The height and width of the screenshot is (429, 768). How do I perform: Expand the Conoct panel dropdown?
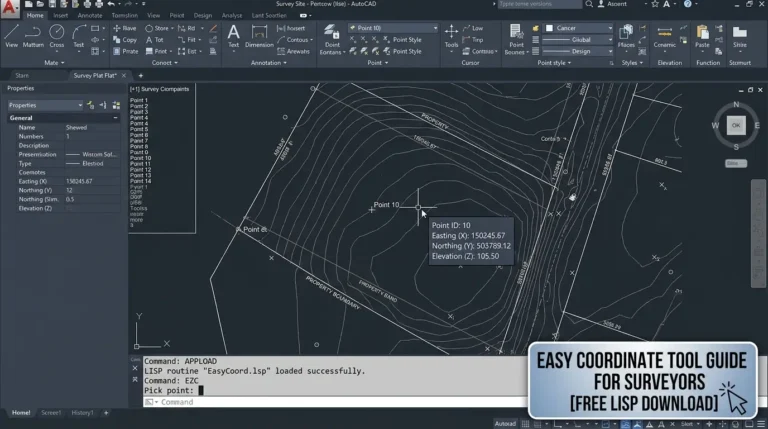click(x=165, y=63)
